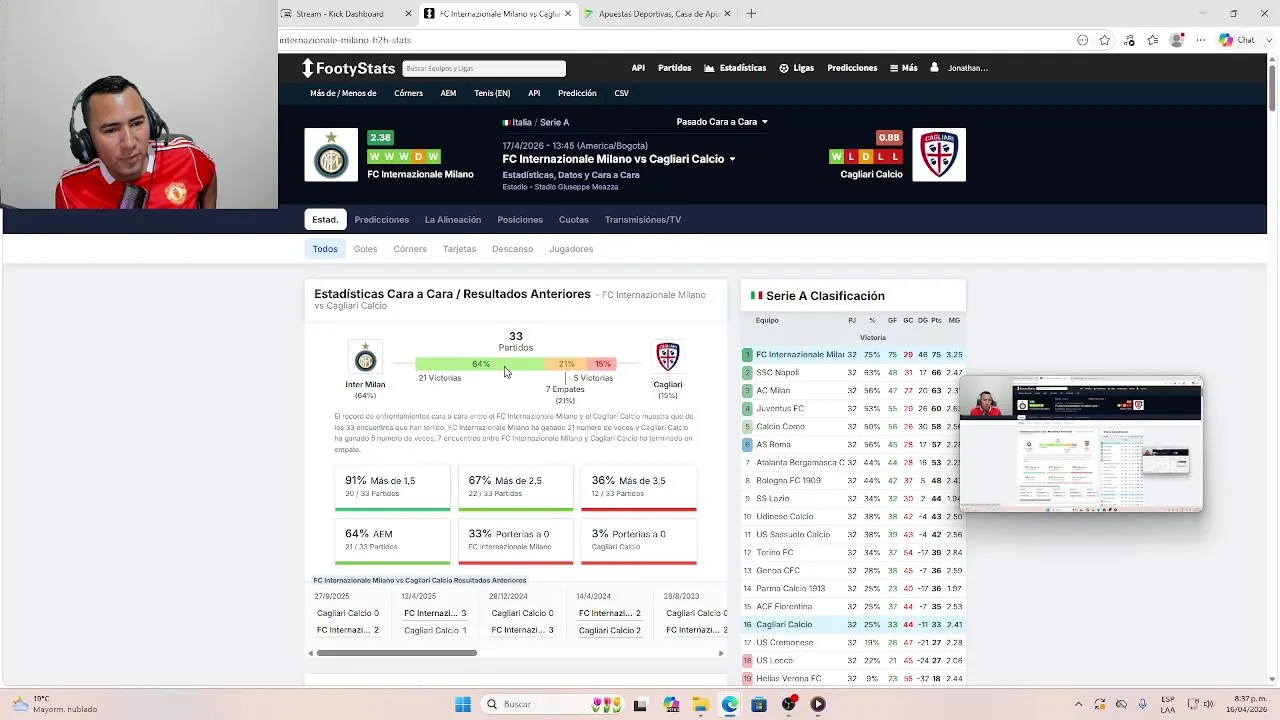Image resolution: width=1280 pixels, height=720 pixels.
Task: Click the 15% red losses bar segment
Action: [x=602, y=364]
